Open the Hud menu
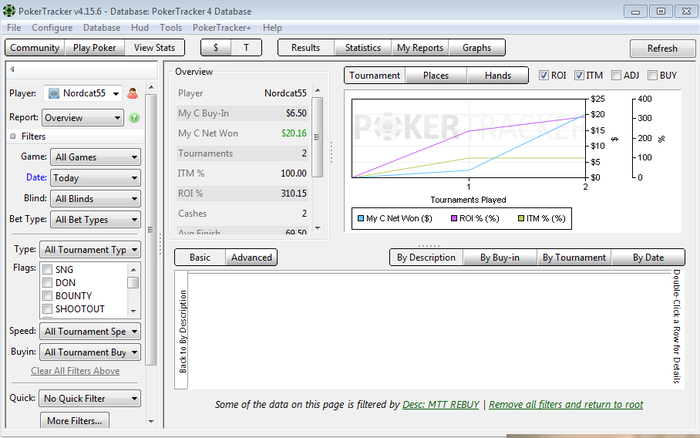This screenshot has width=700, height=438. pos(140,28)
